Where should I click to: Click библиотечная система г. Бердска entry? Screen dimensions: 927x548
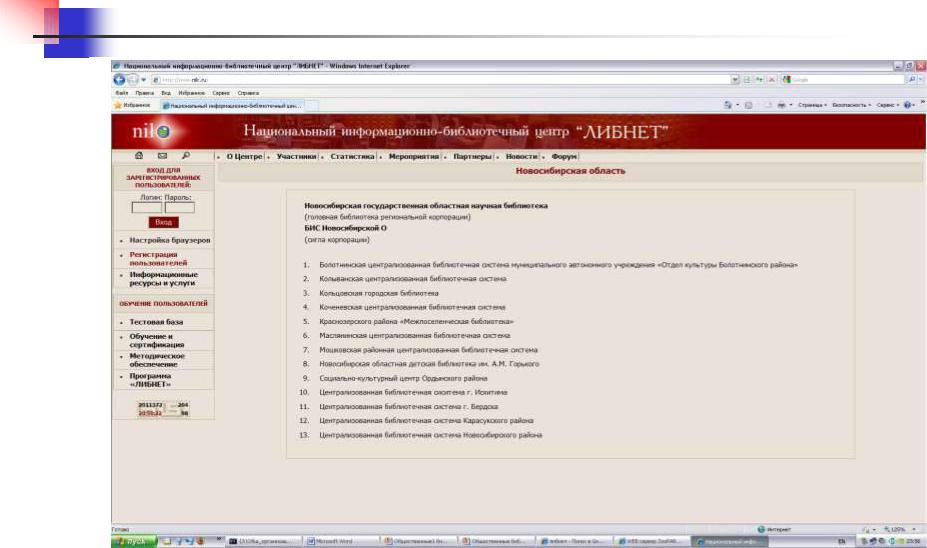[x=409, y=407]
